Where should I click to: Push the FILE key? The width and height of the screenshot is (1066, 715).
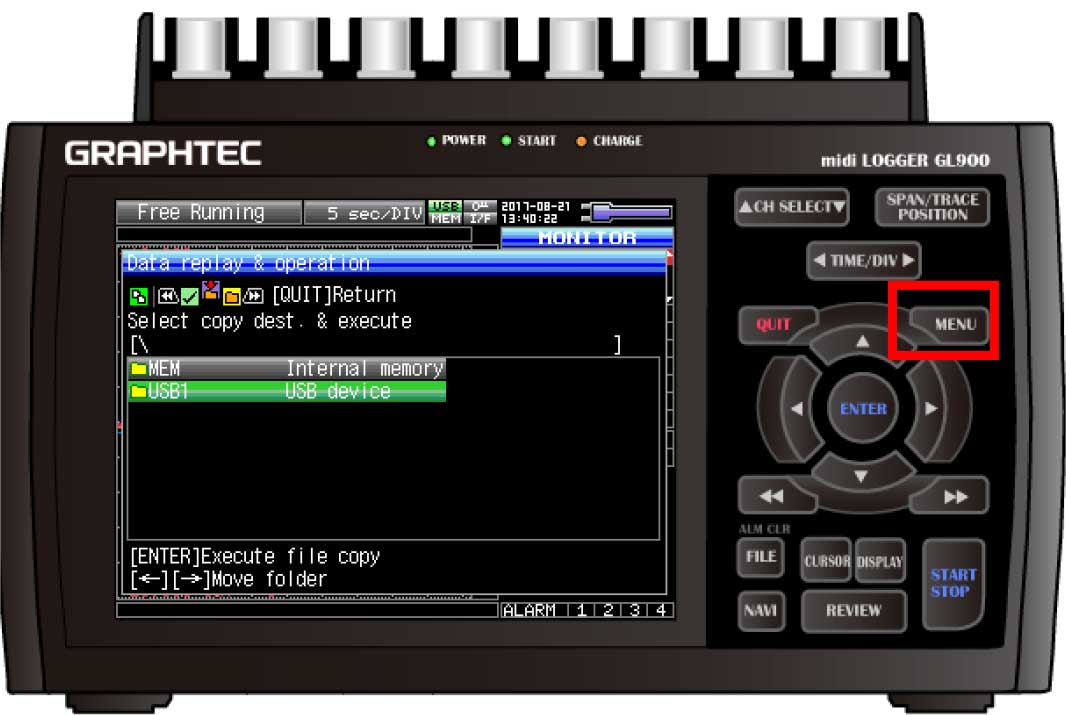point(760,557)
